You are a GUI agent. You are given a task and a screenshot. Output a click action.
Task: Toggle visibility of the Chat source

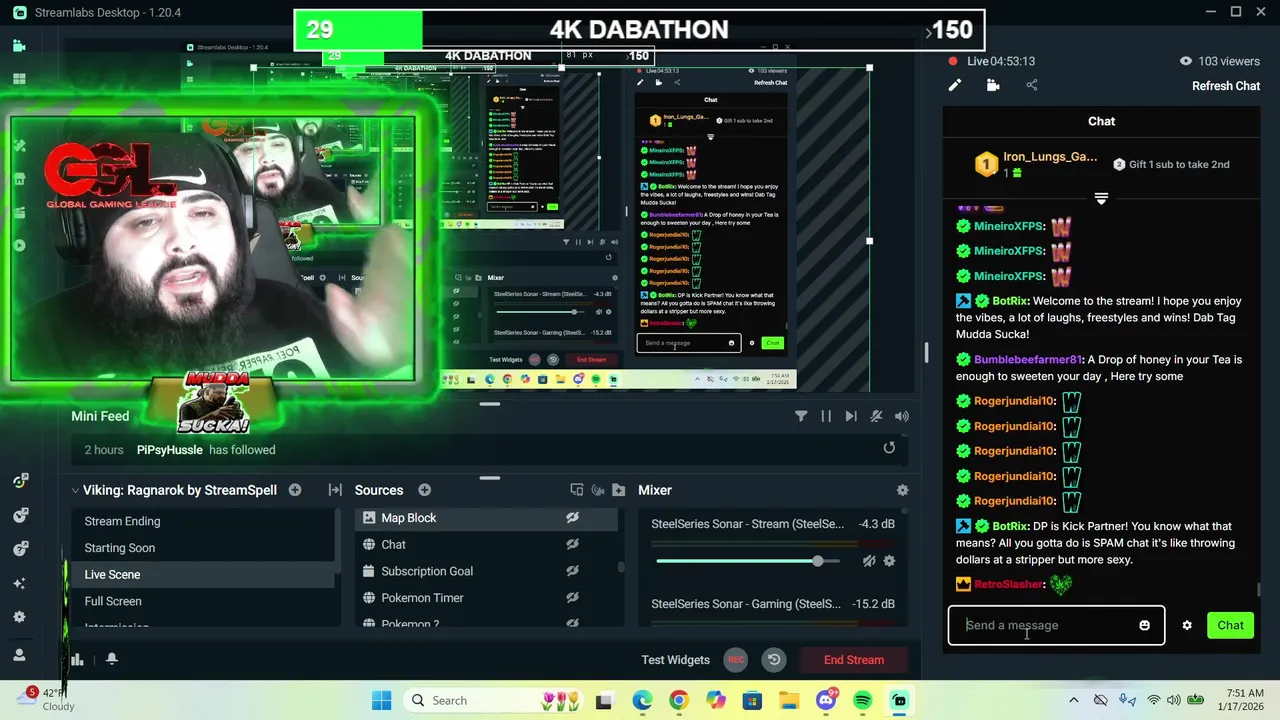pos(572,545)
